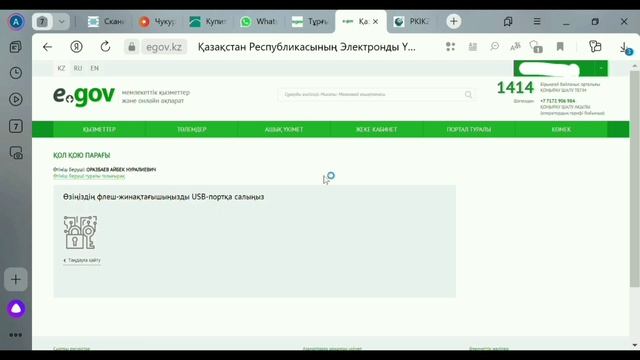Image resolution: width=640 pixels, height=360 pixels.
Task: Click the page translate icon
Action: [516, 47]
